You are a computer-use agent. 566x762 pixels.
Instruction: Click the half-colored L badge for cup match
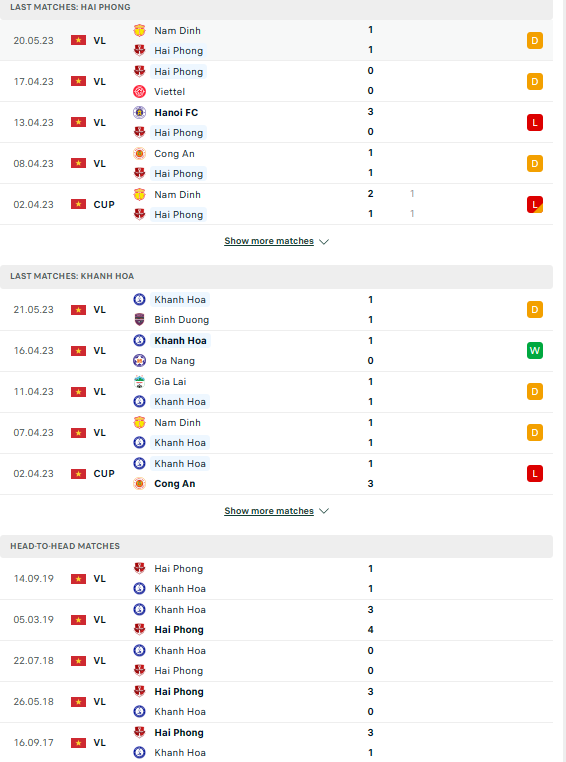click(535, 205)
